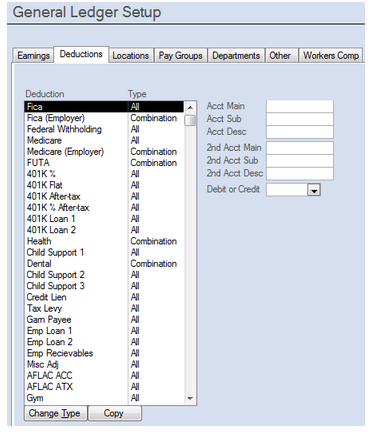Image resolution: width=370 pixels, height=432 pixels.
Task: Click the 2nd Acct Main field
Action: pyautogui.click(x=299, y=148)
